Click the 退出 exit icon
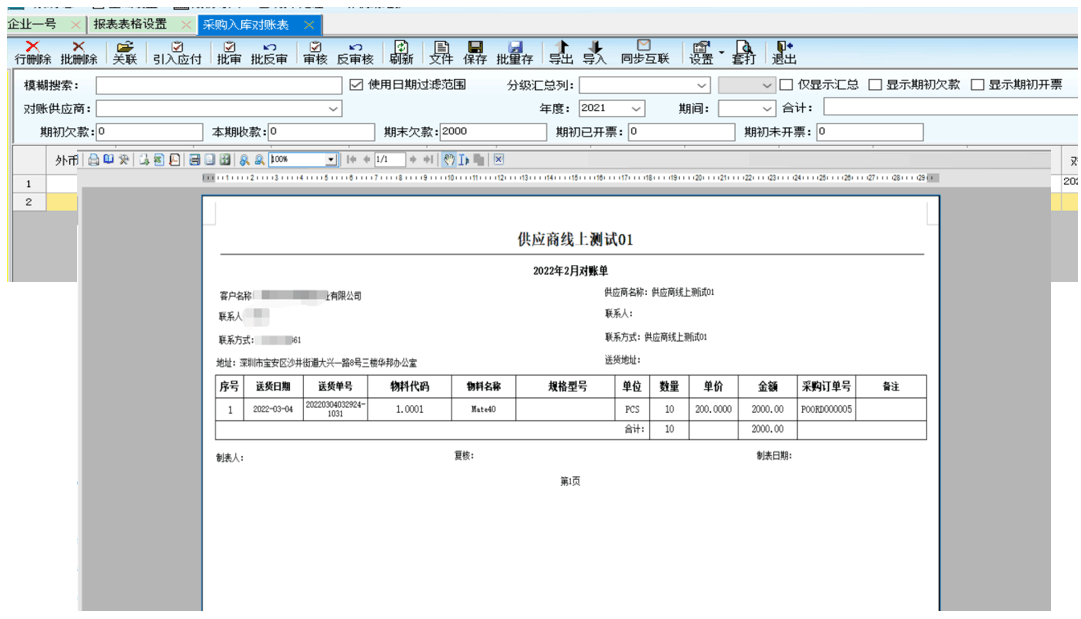1081x619 pixels. click(784, 52)
